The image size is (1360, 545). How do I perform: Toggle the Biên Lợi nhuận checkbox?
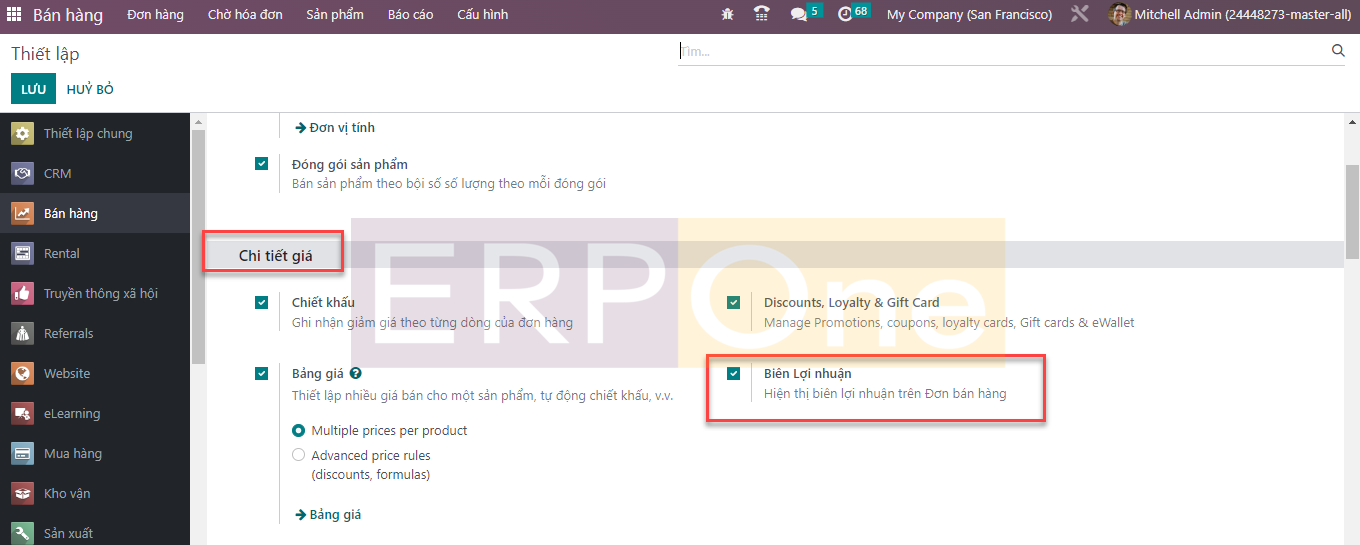(x=734, y=374)
